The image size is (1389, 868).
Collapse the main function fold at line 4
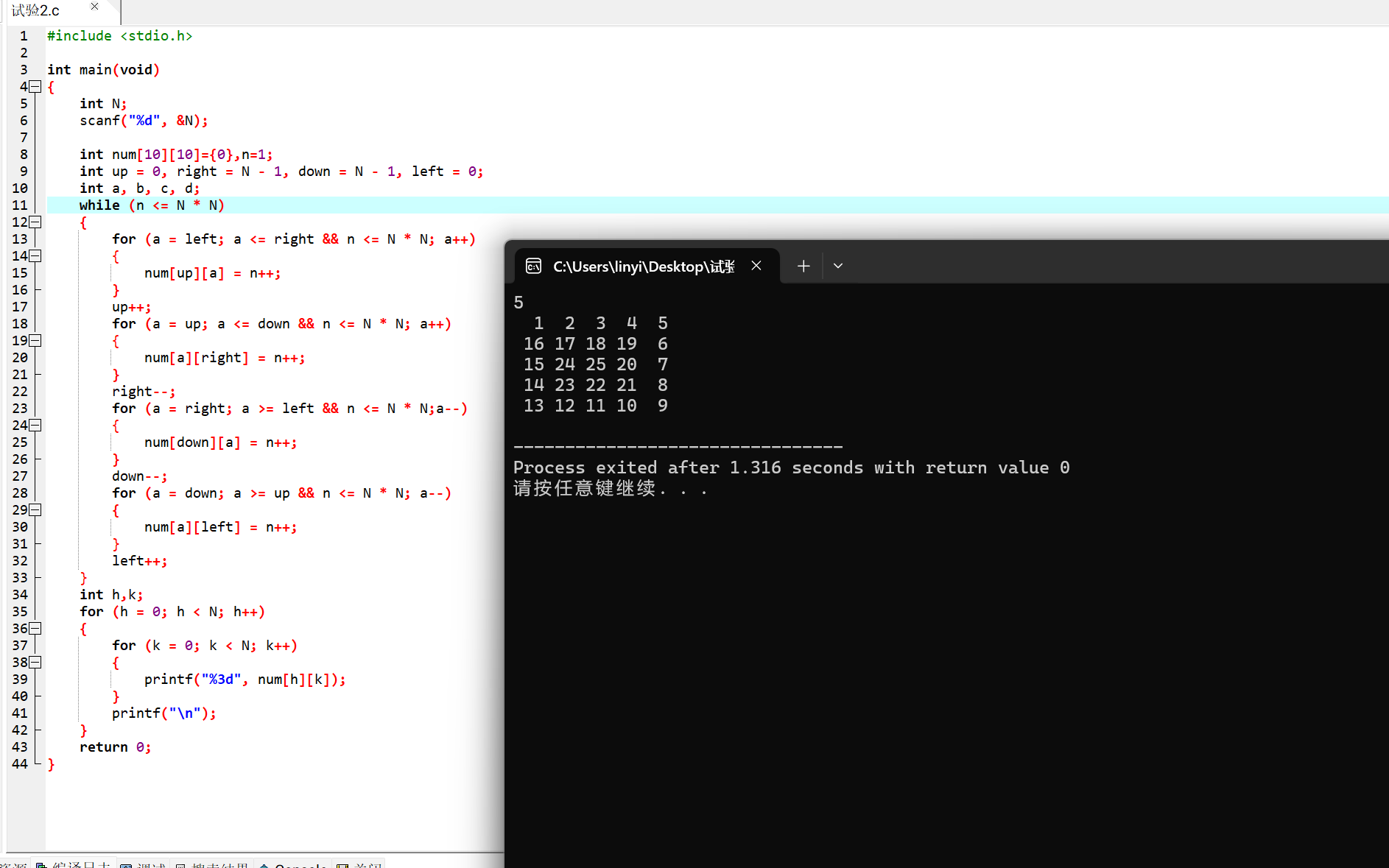click(35, 86)
